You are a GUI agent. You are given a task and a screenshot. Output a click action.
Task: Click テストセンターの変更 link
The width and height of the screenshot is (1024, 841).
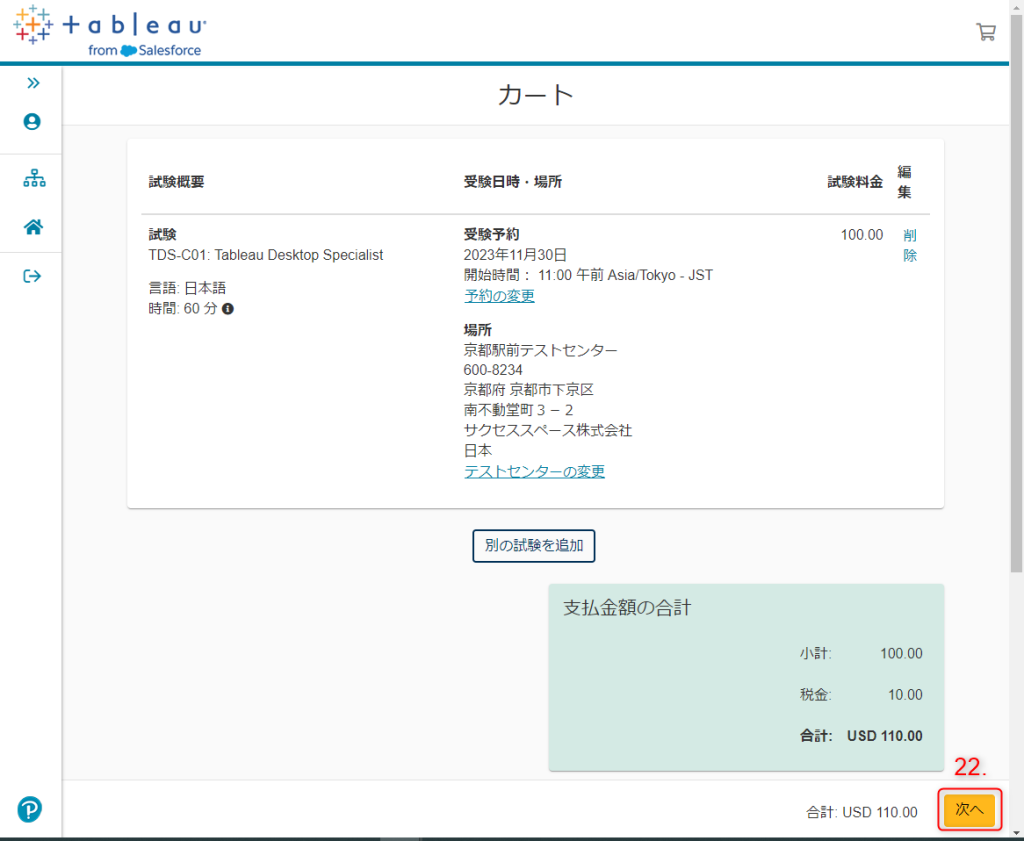(534, 471)
